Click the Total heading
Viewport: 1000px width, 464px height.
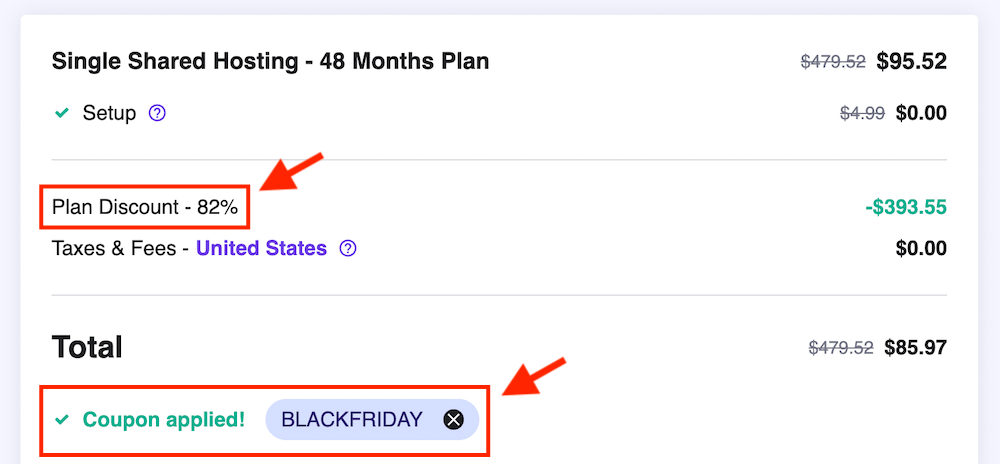pyautogui.click(x=87, y=348)
